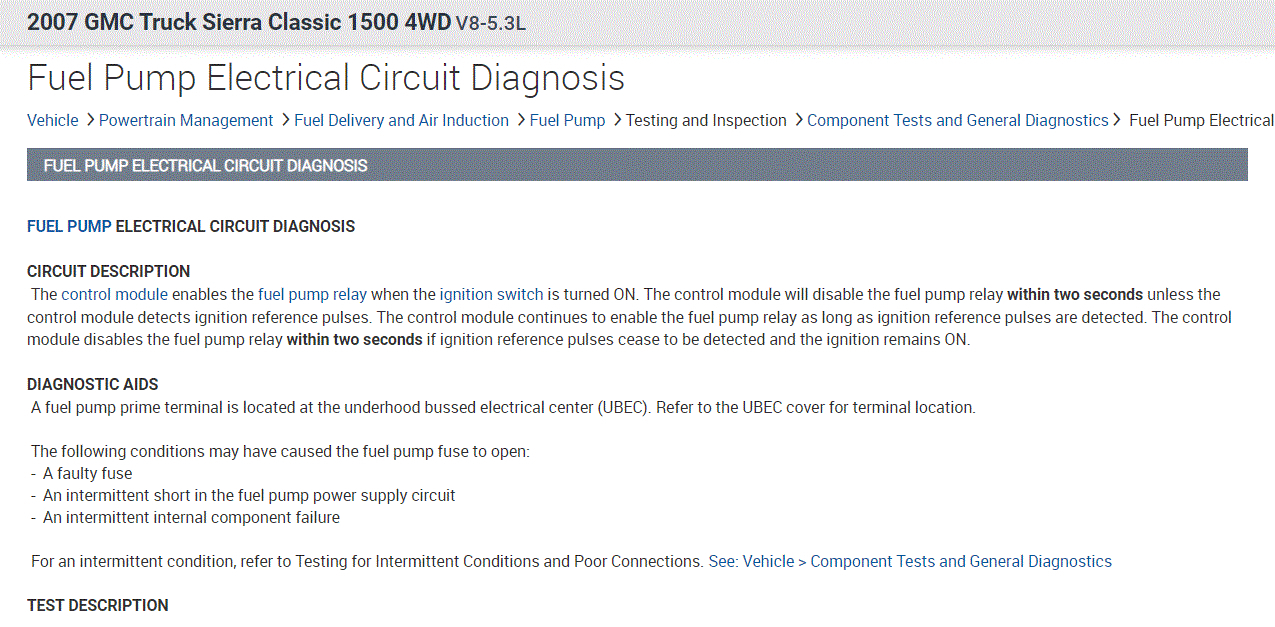Open Powertrain Management breadcrumb
This screenshot has height=627, width=1275.
pyautogui.click(x=186, y=120)
